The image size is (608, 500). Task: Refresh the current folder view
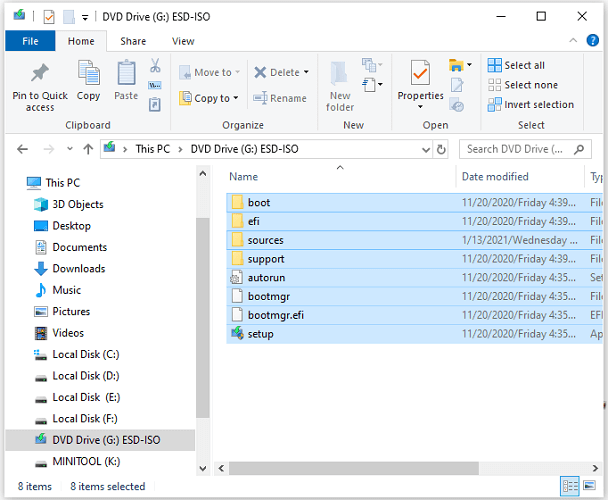[441, 149]
